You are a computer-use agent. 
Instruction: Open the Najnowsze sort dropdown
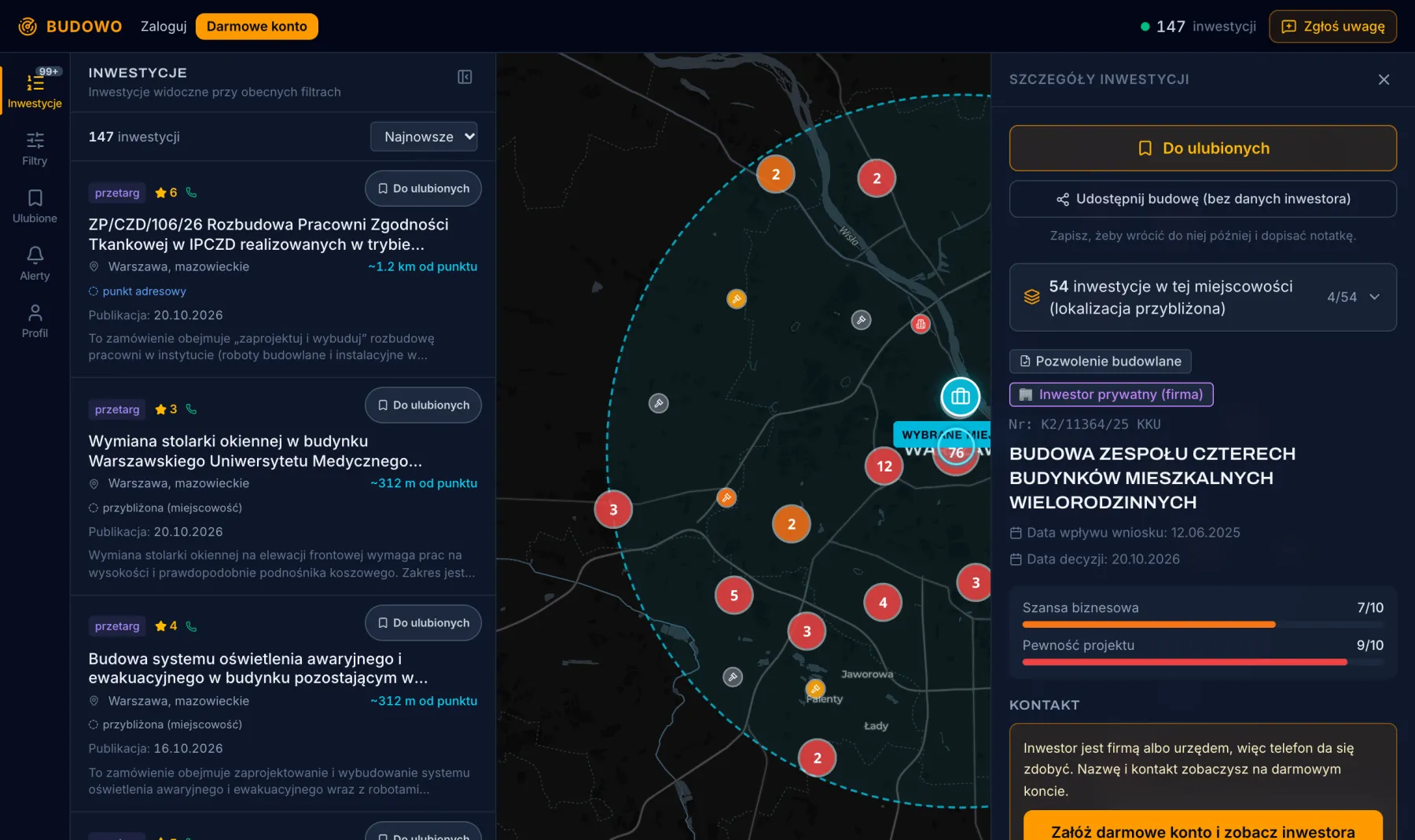point(424,137)
